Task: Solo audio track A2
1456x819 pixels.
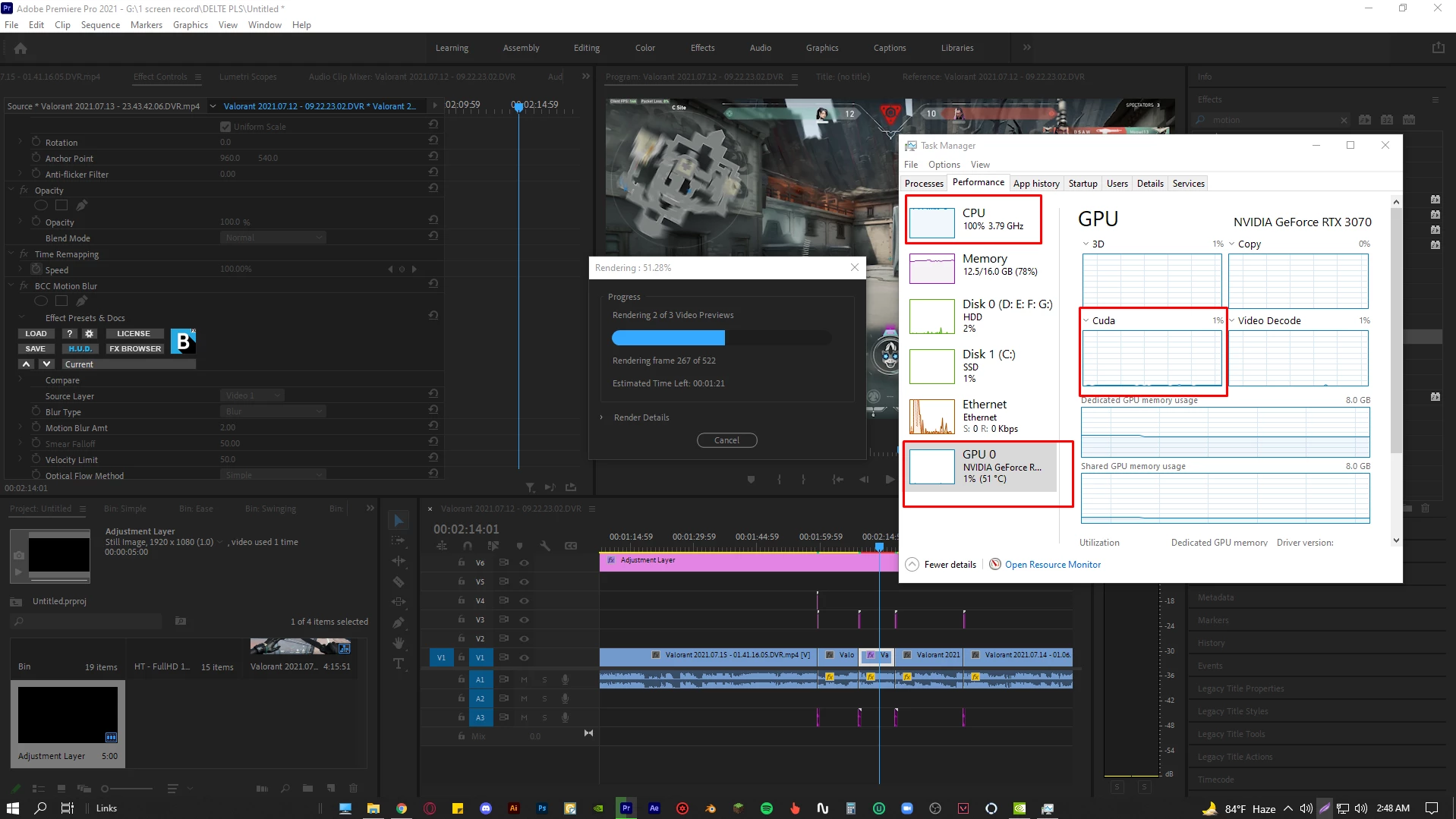Action: tap(544, 698)
